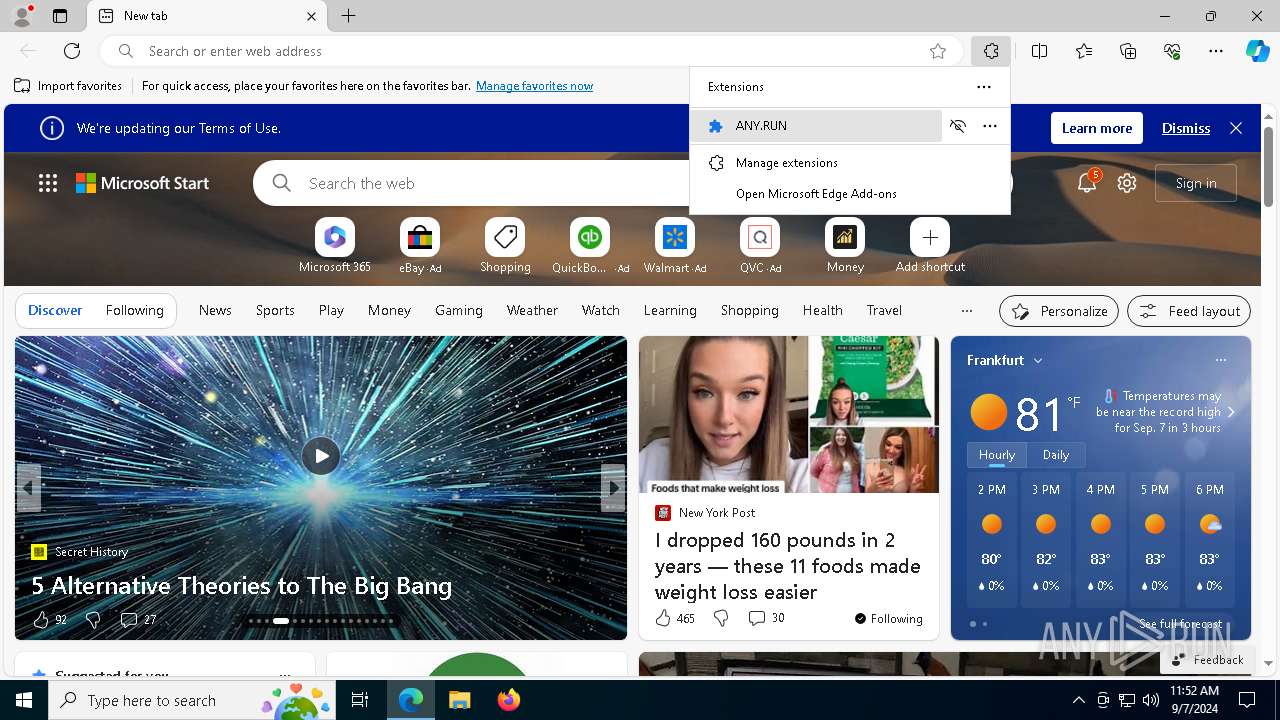Expand more feed categories ellipsis

[966, 311]
